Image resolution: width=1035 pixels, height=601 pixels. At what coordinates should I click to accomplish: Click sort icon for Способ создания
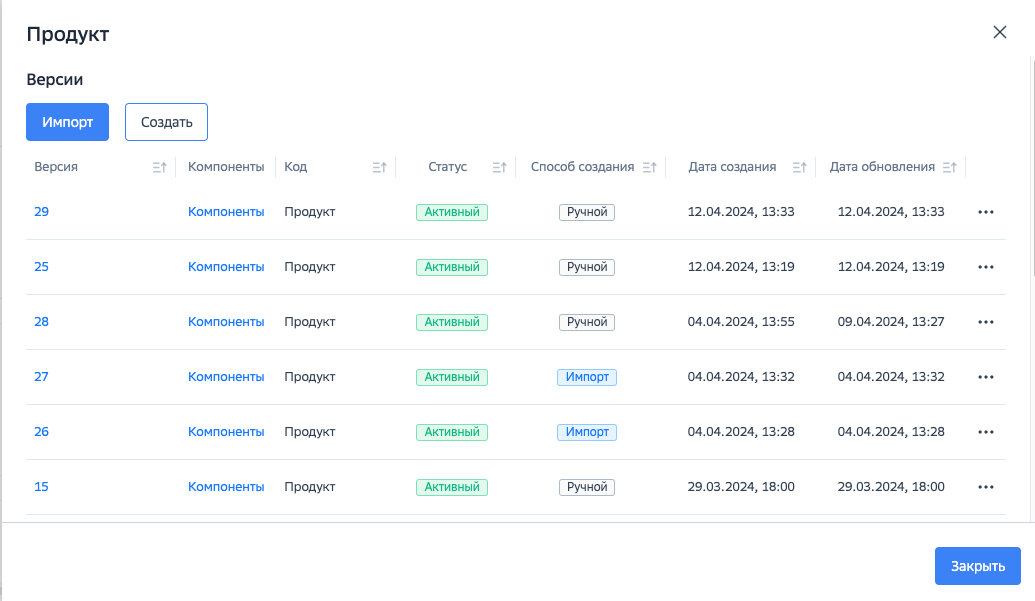point(649,168)
